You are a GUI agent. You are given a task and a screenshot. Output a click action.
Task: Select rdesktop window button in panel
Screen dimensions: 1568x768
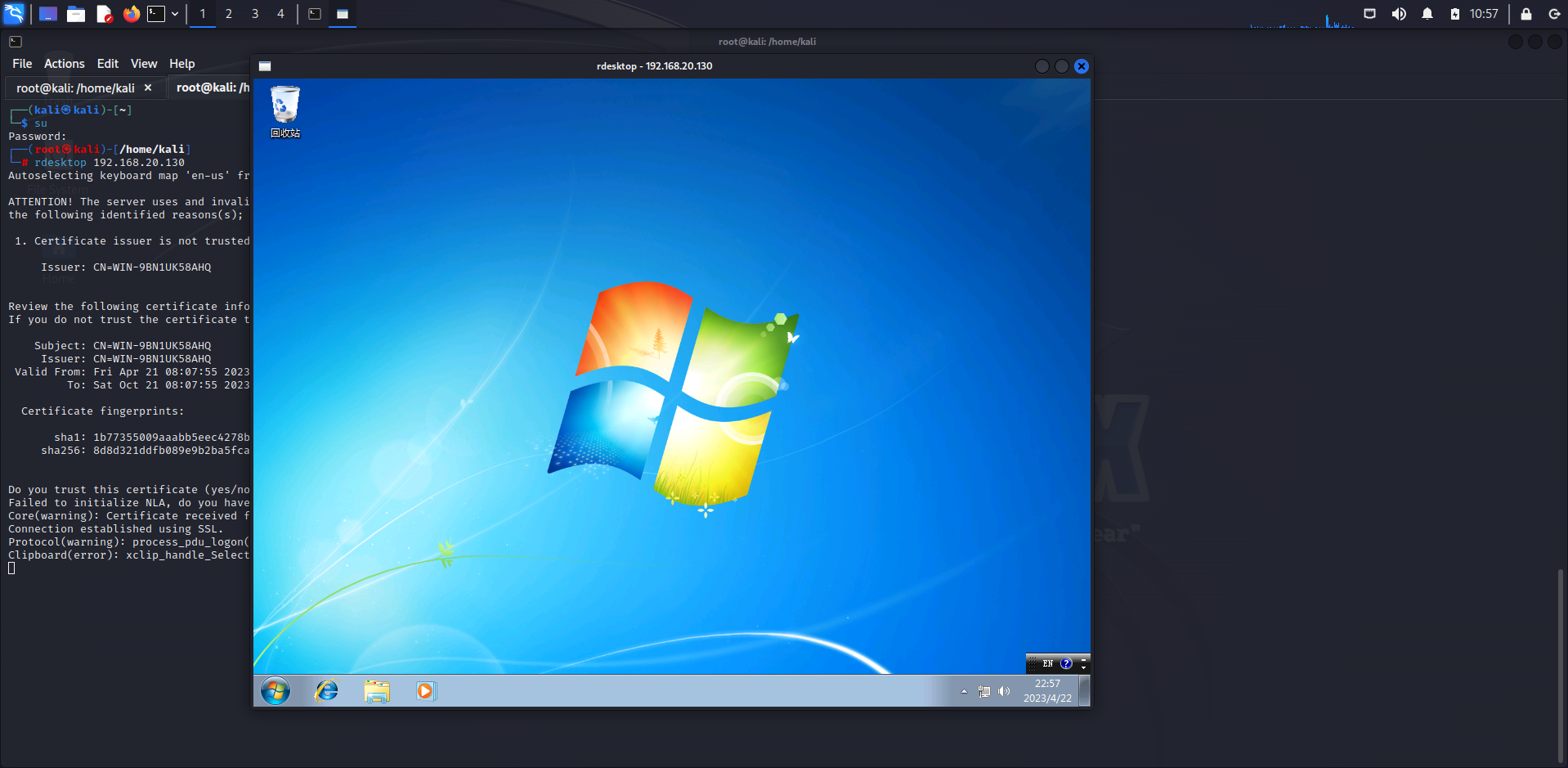tap(343, 14)
